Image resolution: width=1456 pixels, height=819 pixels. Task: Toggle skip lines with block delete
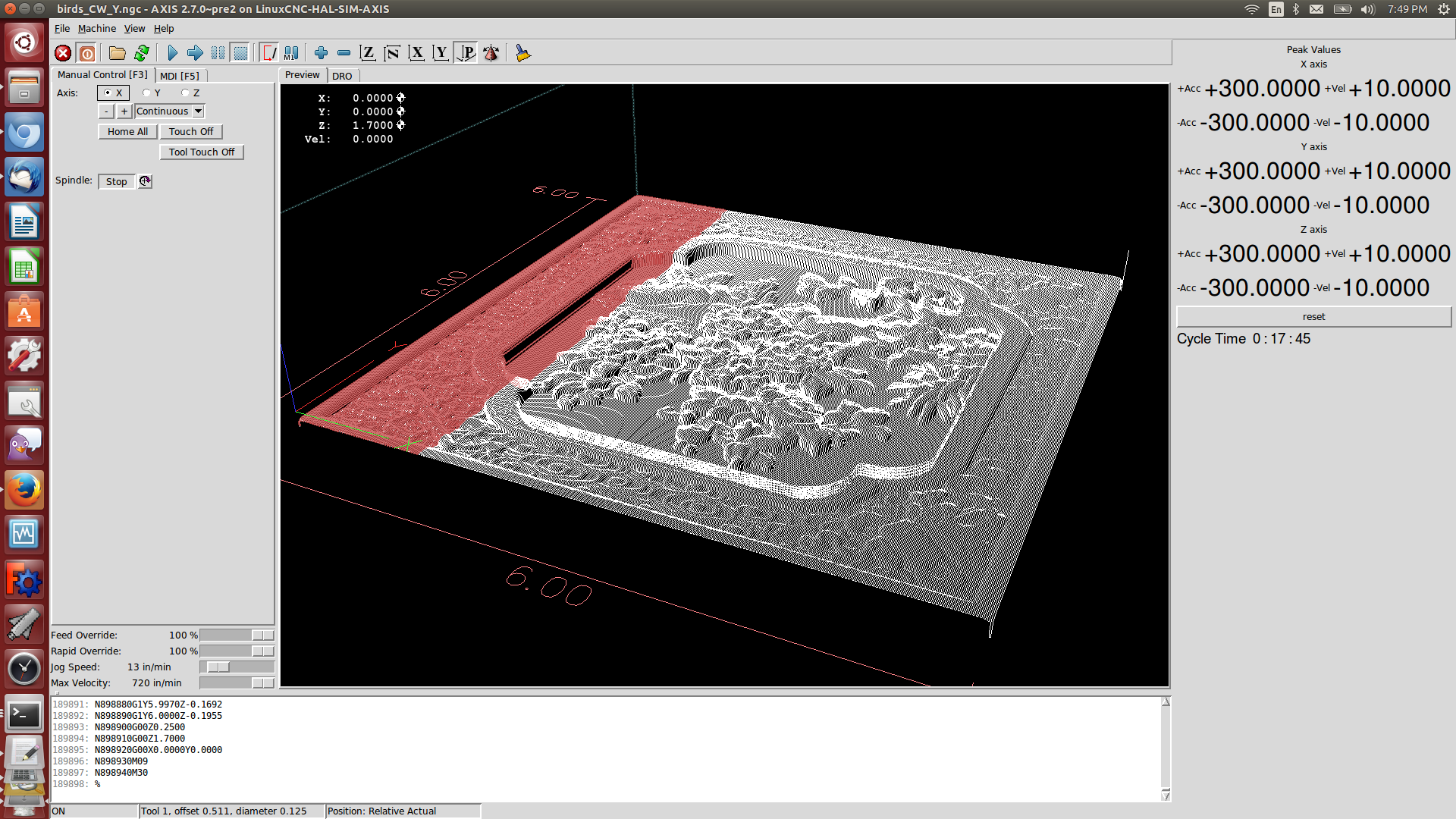269,53
